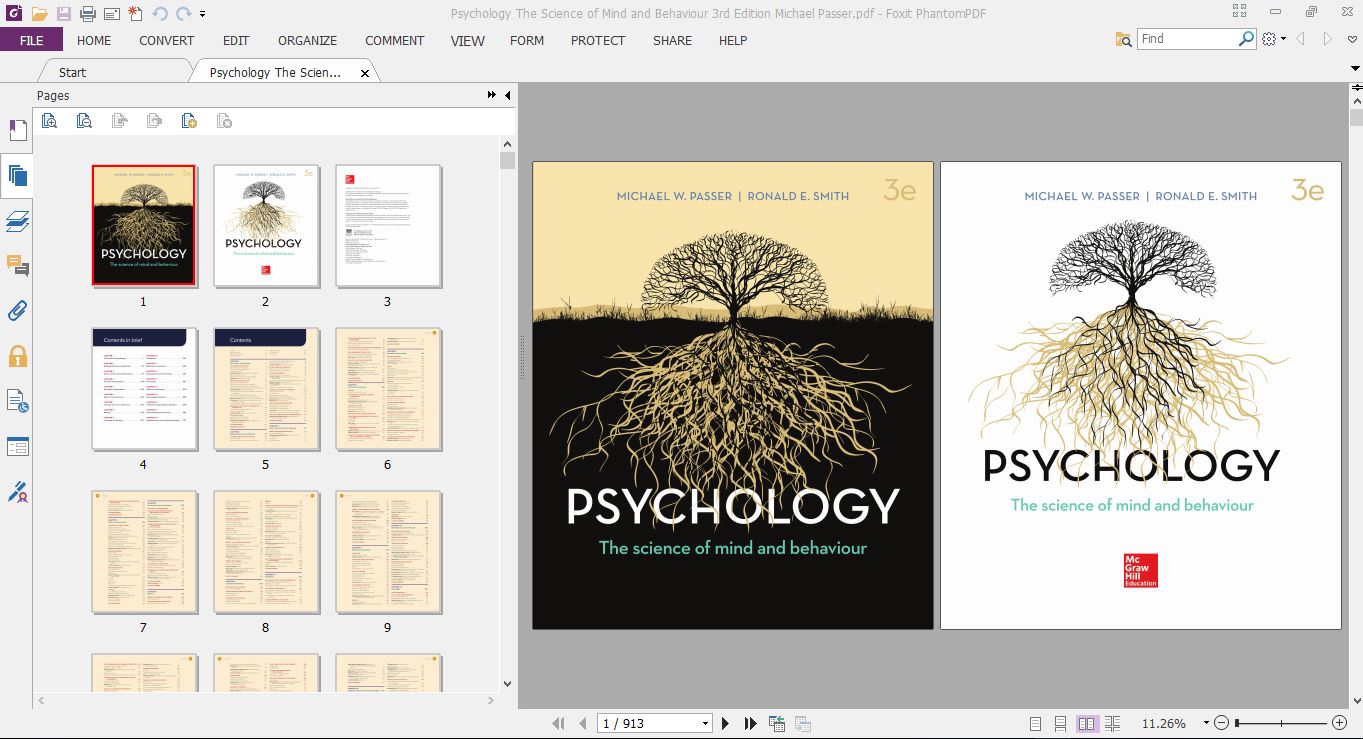The image size is (1363, 739).
Task: Click the Print icon
Action: pyautogui.click(x=88, y=14)
